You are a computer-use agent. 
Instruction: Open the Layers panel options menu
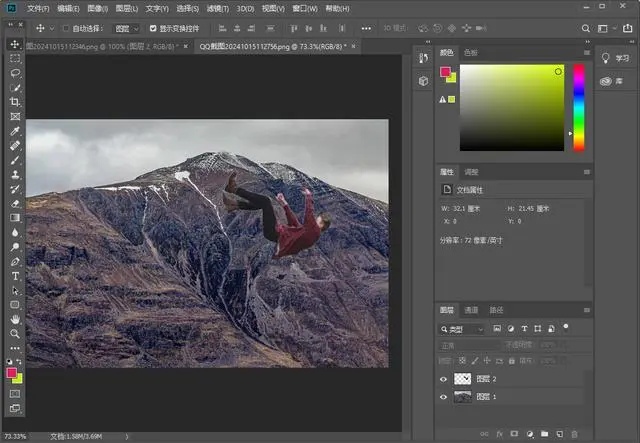coord(587,310)
